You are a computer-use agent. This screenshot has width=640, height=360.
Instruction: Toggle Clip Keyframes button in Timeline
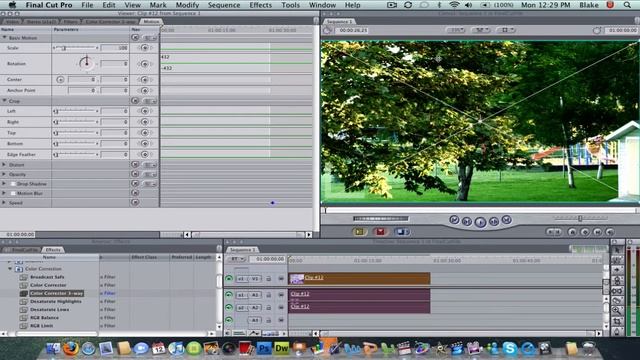[x=239, y=333]
